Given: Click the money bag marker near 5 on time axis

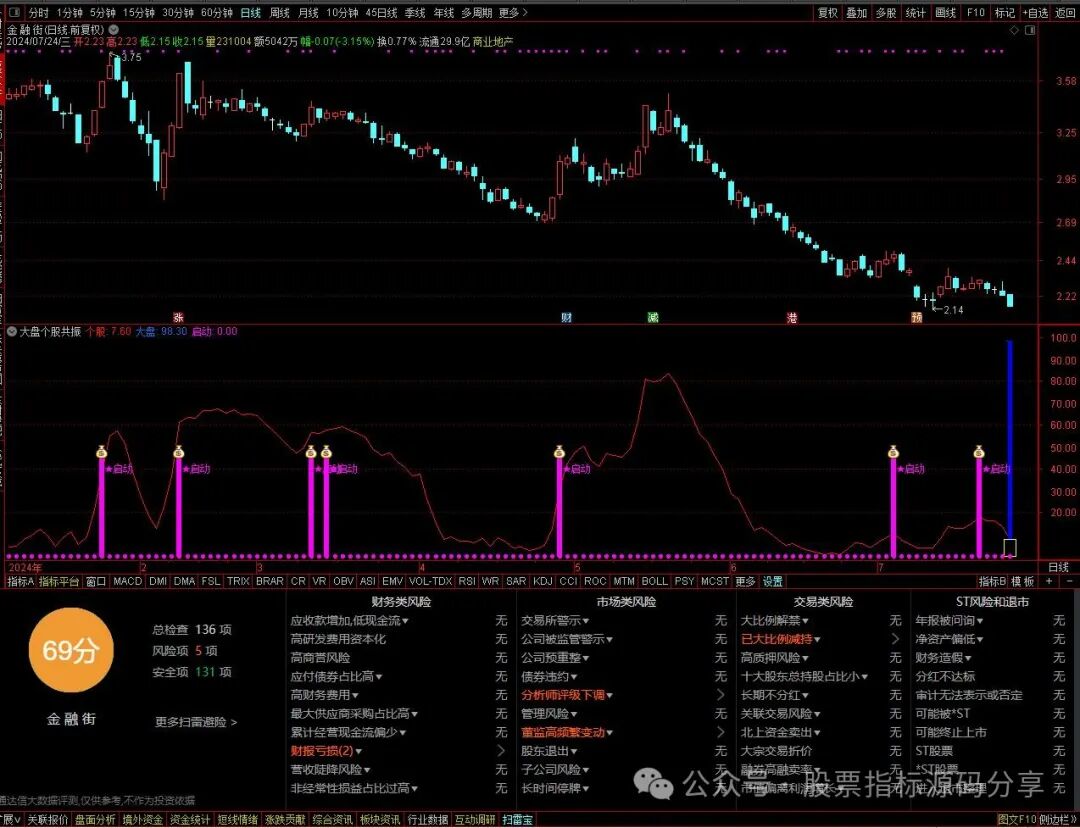Looking at the screenshot, I should (x=559, y=453).
